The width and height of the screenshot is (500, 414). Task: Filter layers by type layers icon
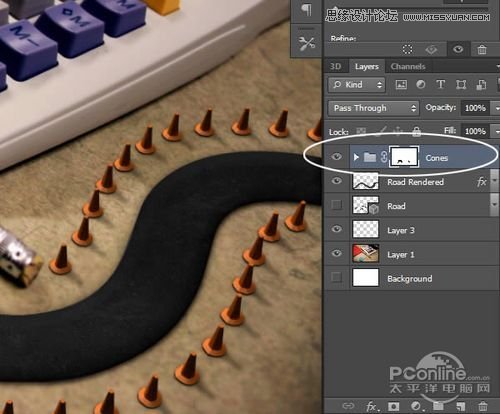pos(441,84)
